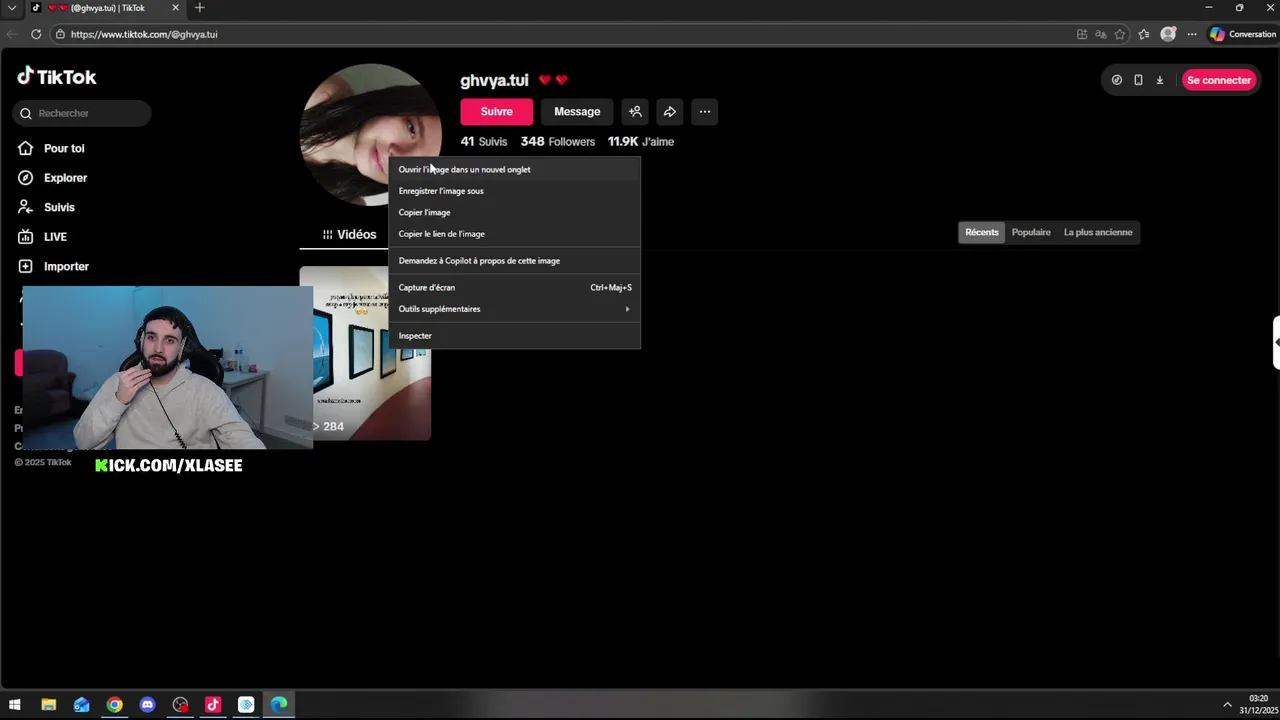Image resolution: width=1280 pixels, height=720 pixels.
Task: Show hidden system tray icons
Action: click(x=1227, y=705)
